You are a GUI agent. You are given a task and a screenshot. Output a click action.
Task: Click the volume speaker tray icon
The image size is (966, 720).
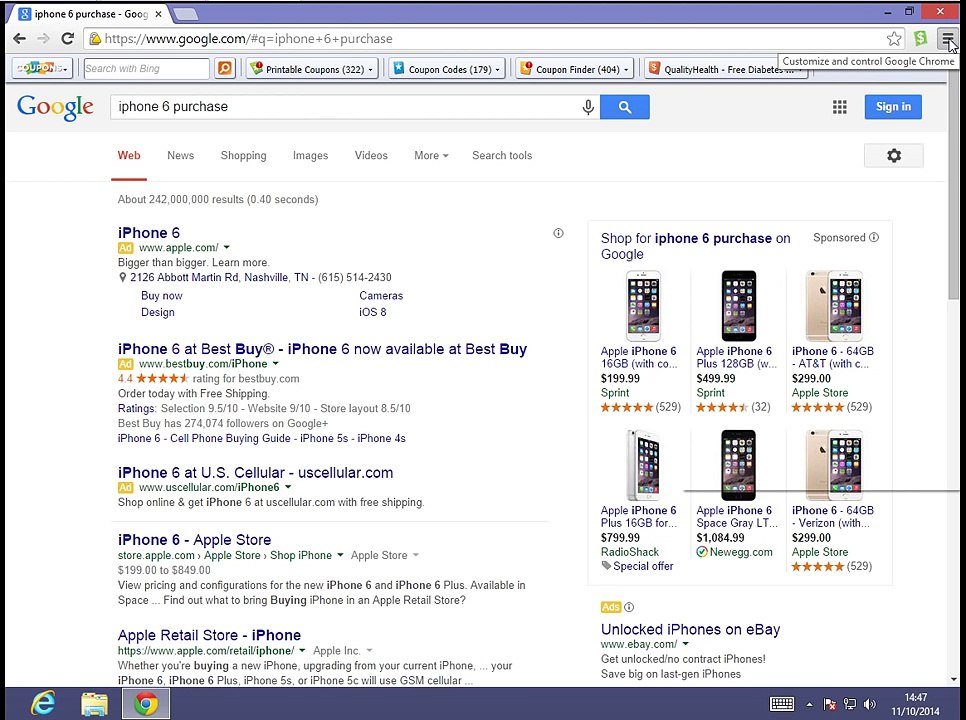tap(870, 703)
